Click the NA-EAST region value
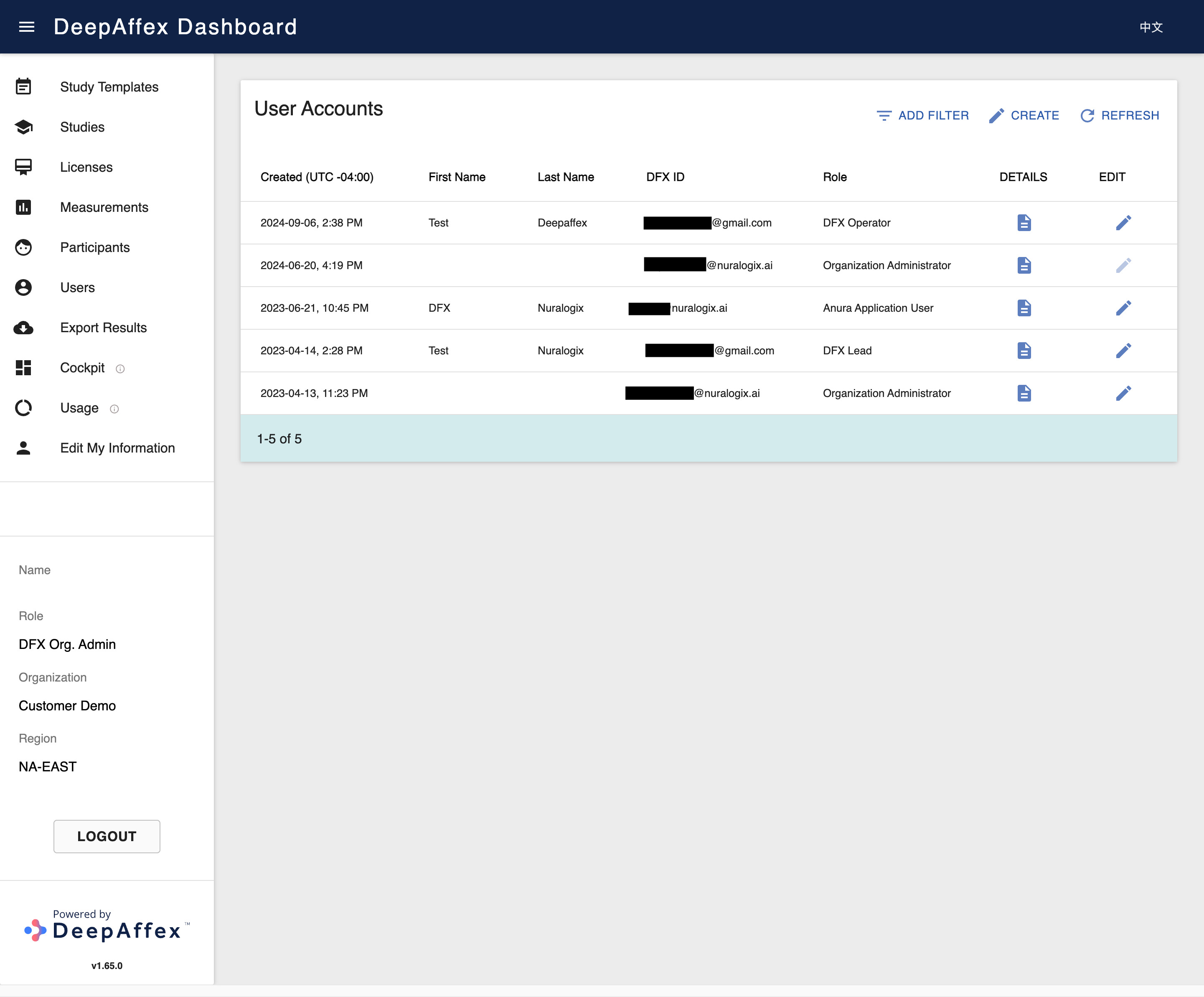The image size is (1204, 997). coord(48,766)
